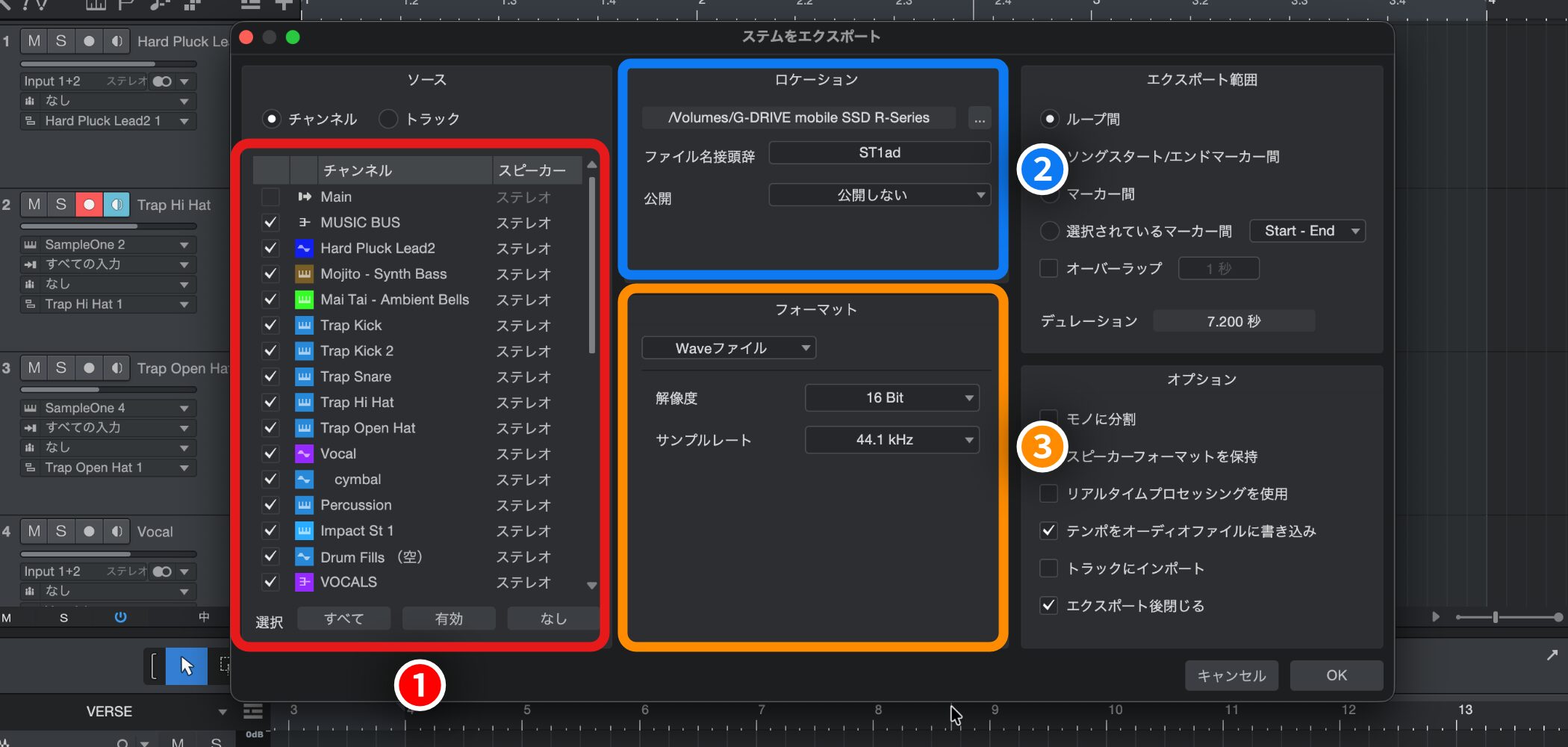Enable the Main channel checkbox
This screenshot has width=1568, height=747.
coord(270,196)
